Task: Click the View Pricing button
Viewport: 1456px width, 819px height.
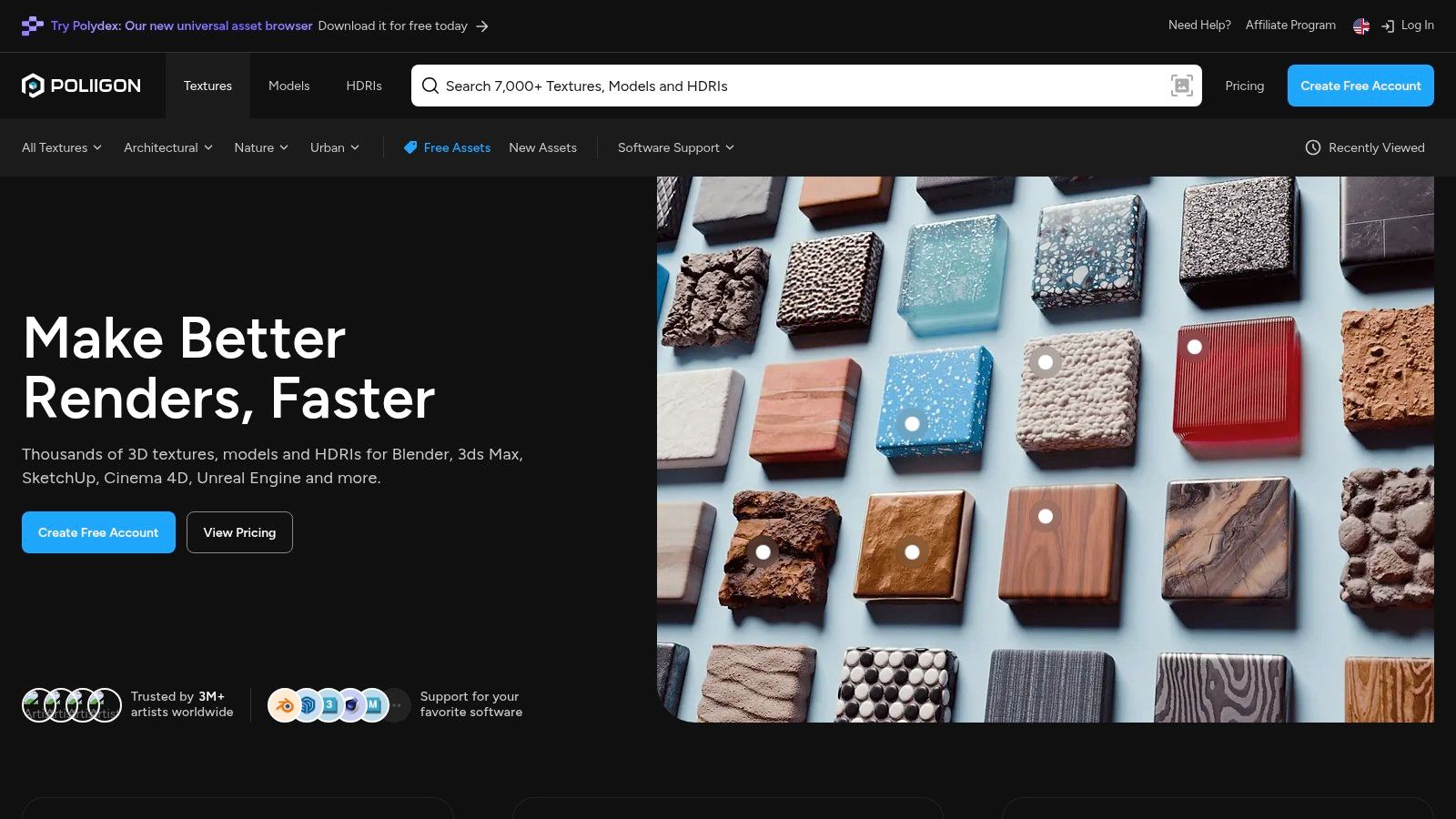Action: [x=239, y=532]
